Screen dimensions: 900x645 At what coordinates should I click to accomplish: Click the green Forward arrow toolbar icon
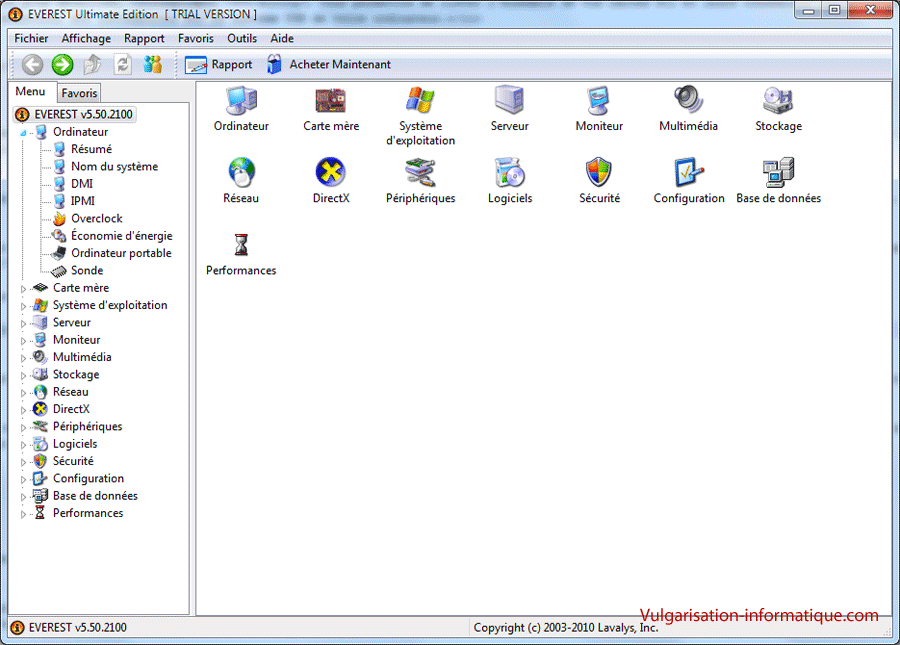pos(62,64)
